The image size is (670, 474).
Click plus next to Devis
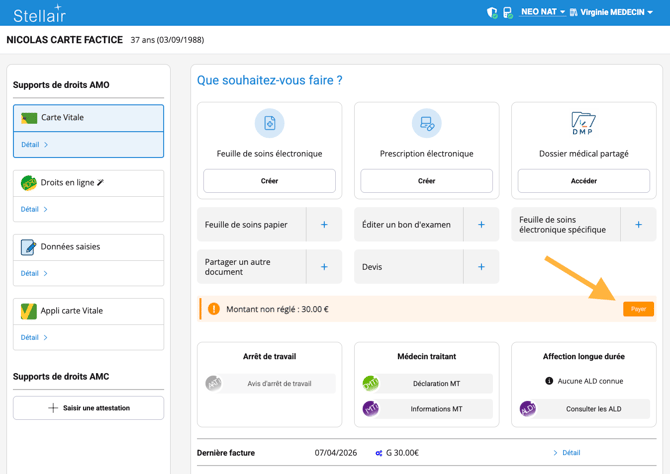pos(481,267)
